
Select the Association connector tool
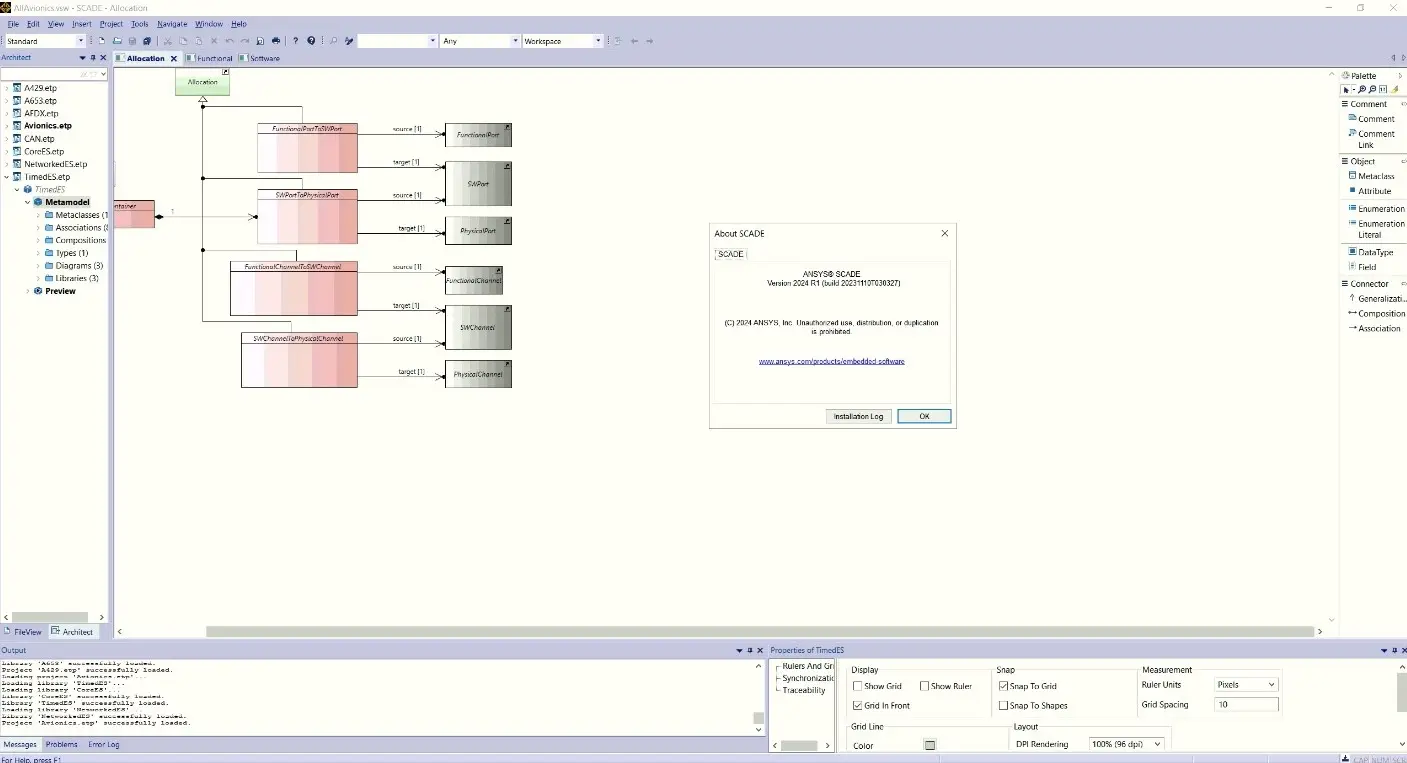[1374, 328]
